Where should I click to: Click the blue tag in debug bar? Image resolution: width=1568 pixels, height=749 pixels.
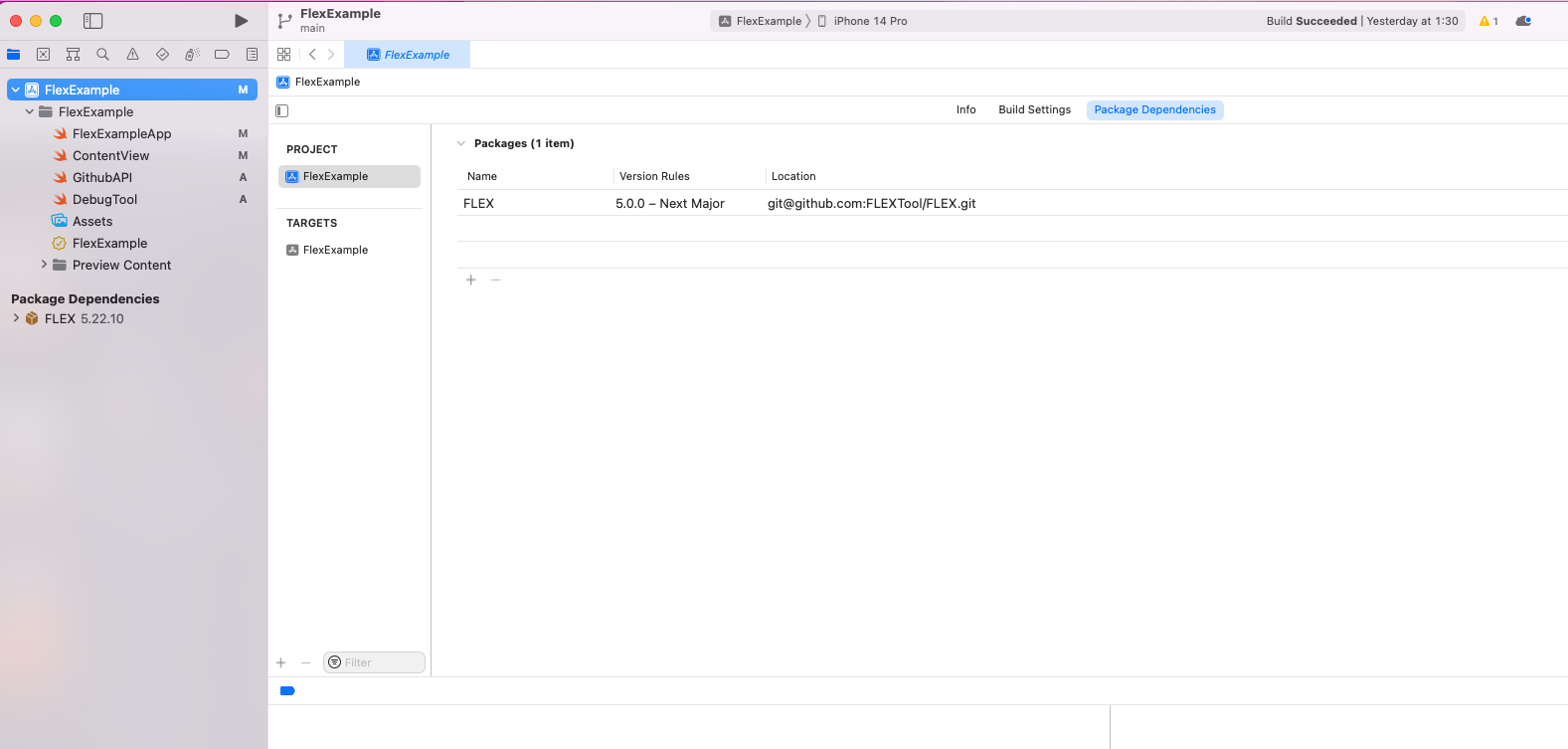click(287, 690)
